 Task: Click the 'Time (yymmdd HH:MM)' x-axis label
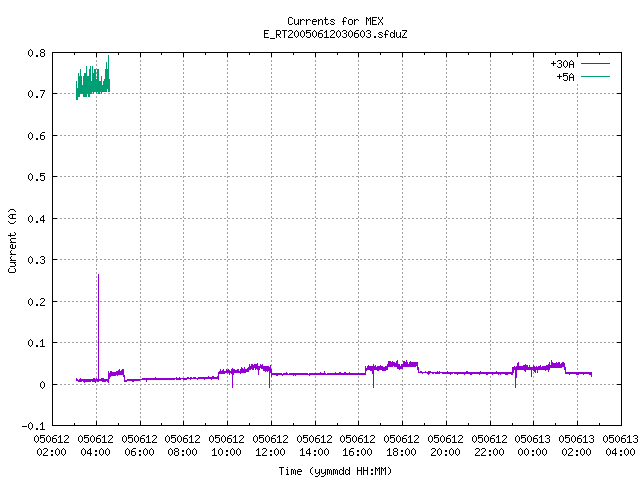point(335,471)
